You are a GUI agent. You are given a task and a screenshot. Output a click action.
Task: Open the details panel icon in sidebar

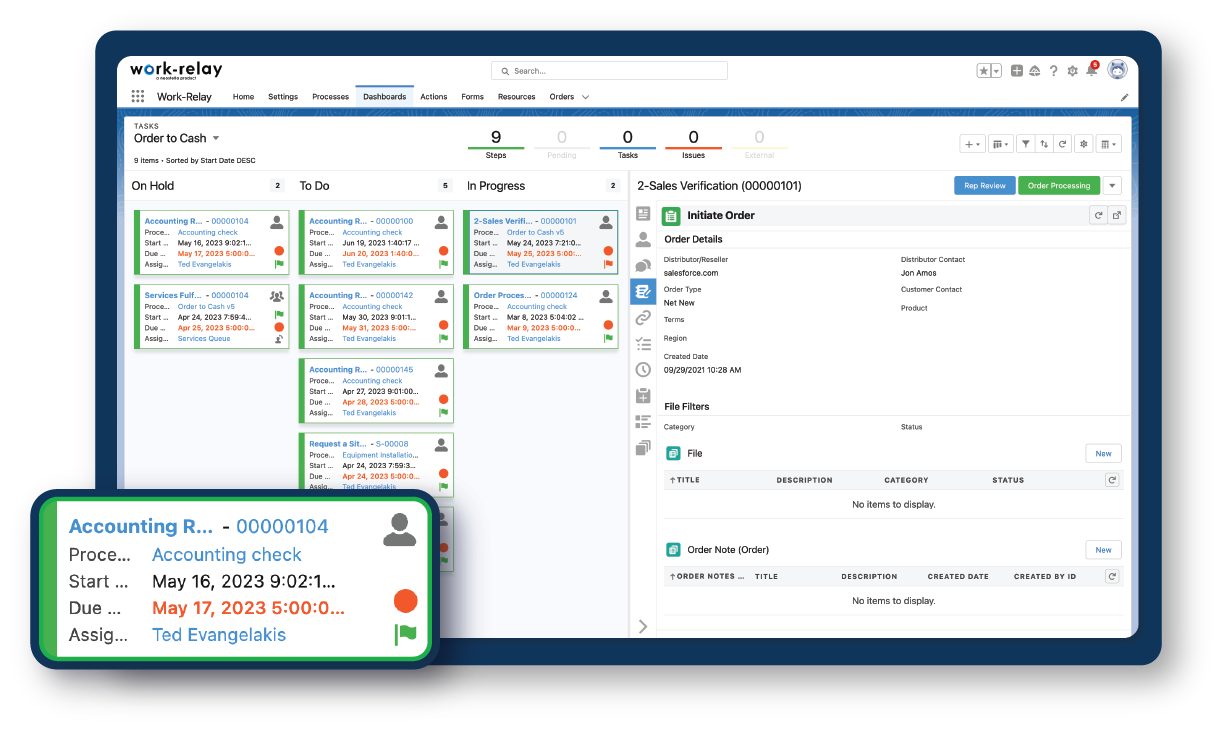coord(643,214)
